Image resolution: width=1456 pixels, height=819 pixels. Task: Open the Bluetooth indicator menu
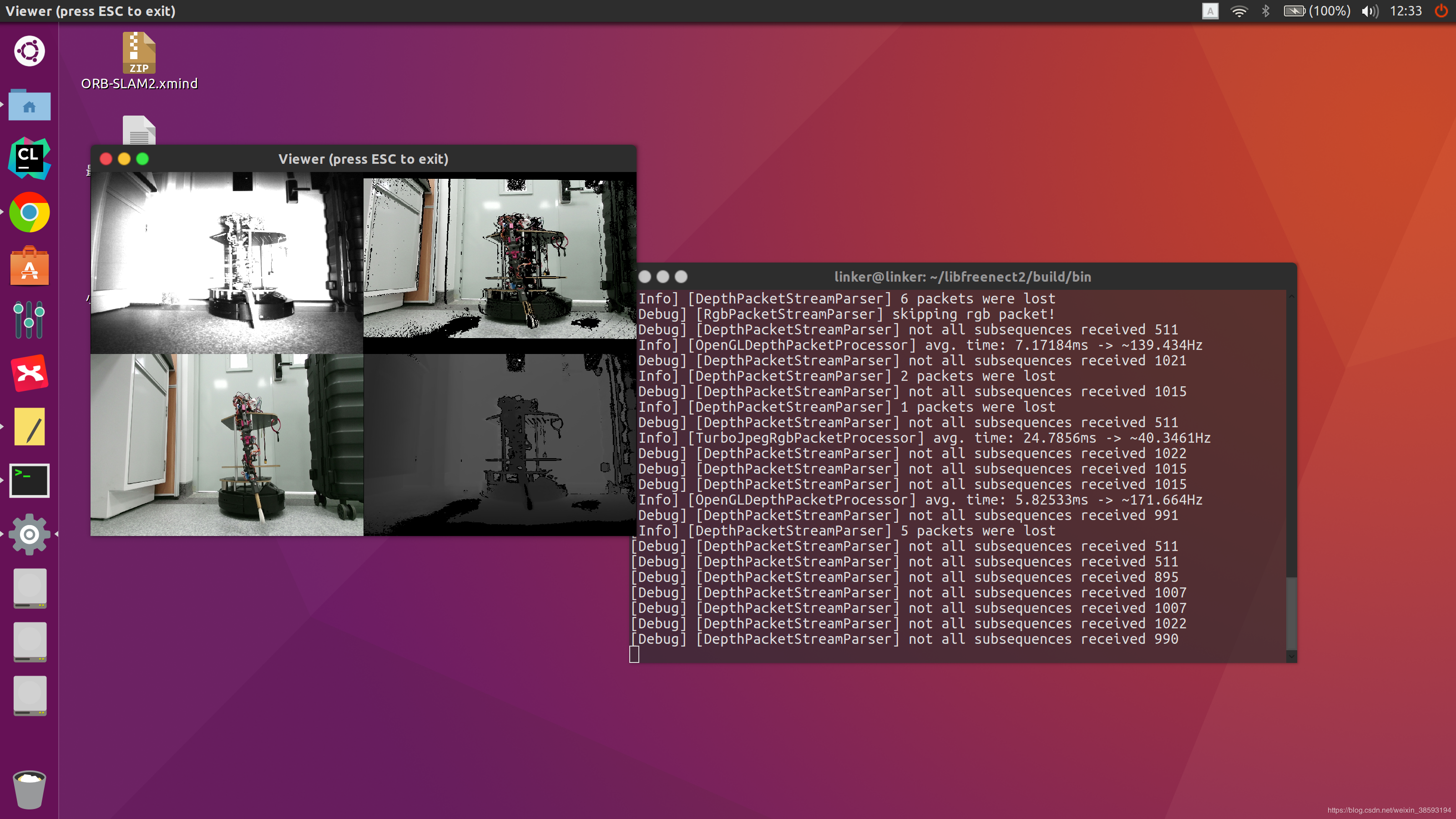point(1265,11)
